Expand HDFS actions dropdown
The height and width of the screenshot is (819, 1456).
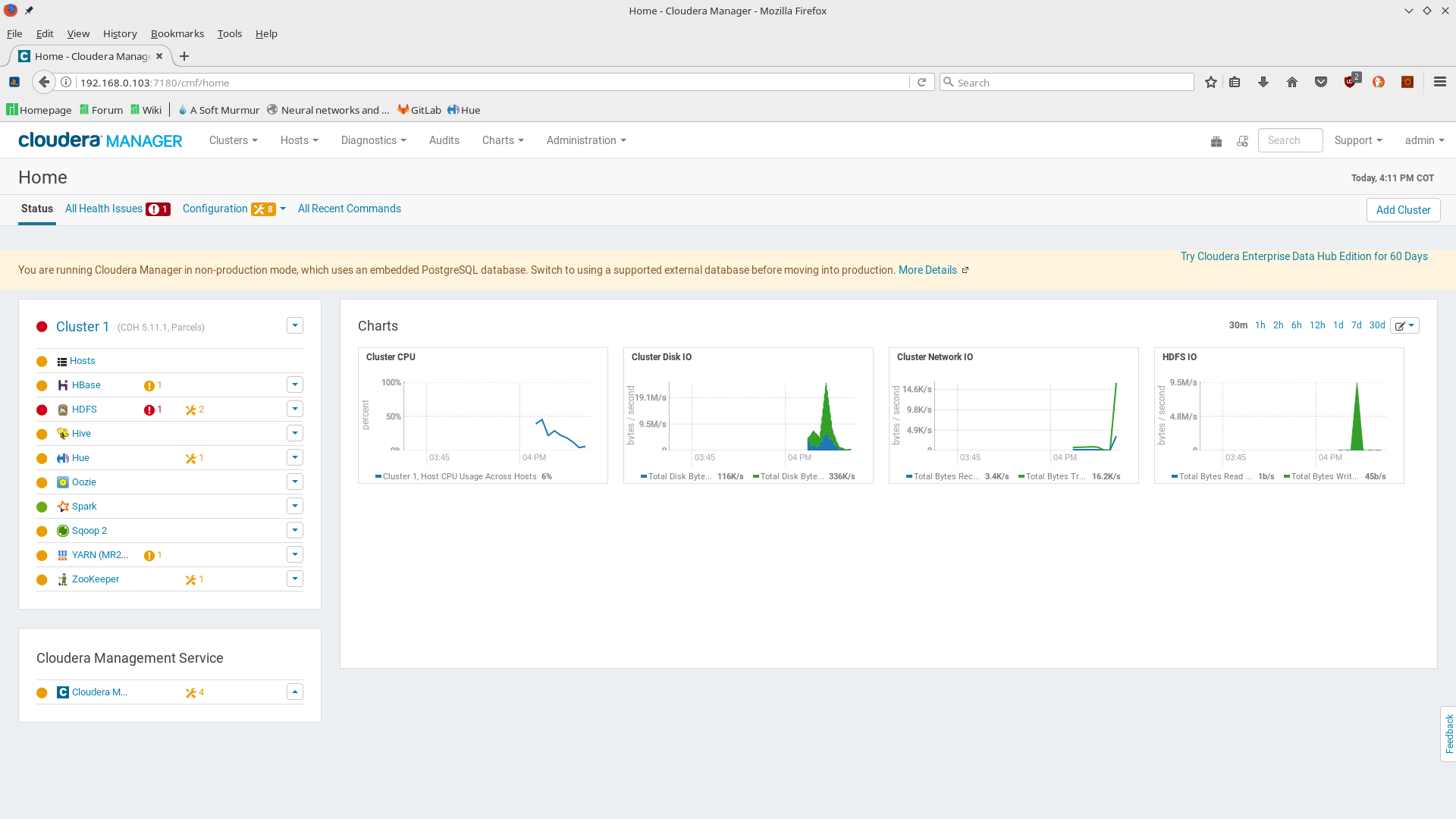click(x=295, y=409)
